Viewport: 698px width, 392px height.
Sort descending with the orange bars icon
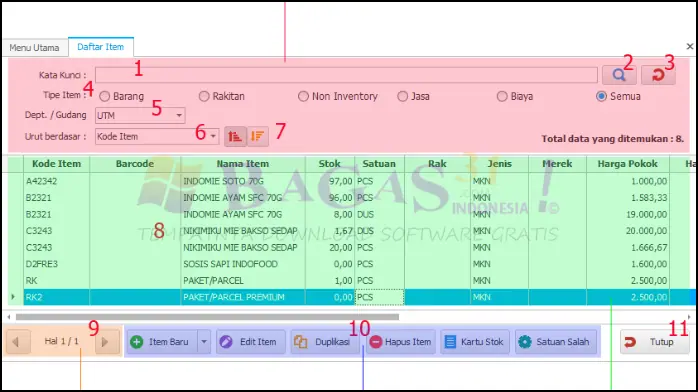coord(257,136)
